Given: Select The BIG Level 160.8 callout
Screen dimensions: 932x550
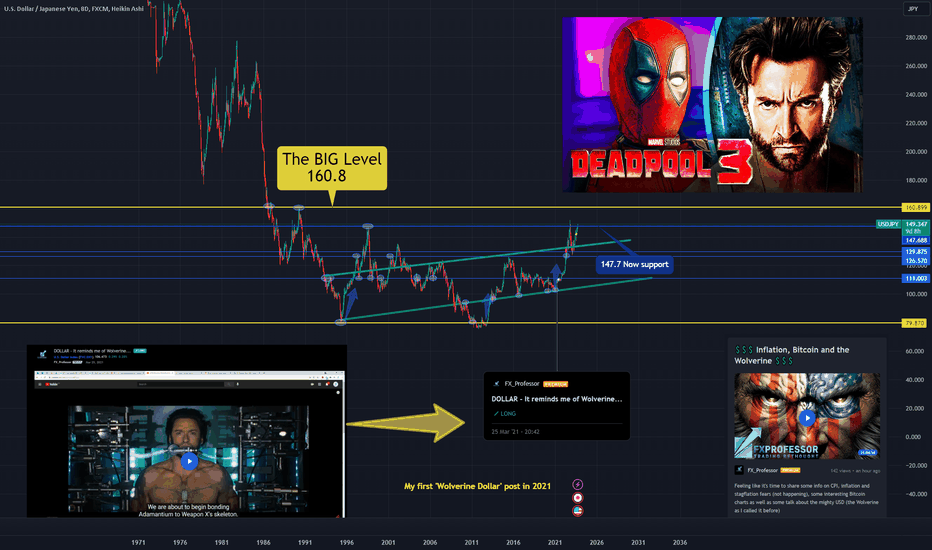Looking at the screenshot, I should [x=332, y=168].
